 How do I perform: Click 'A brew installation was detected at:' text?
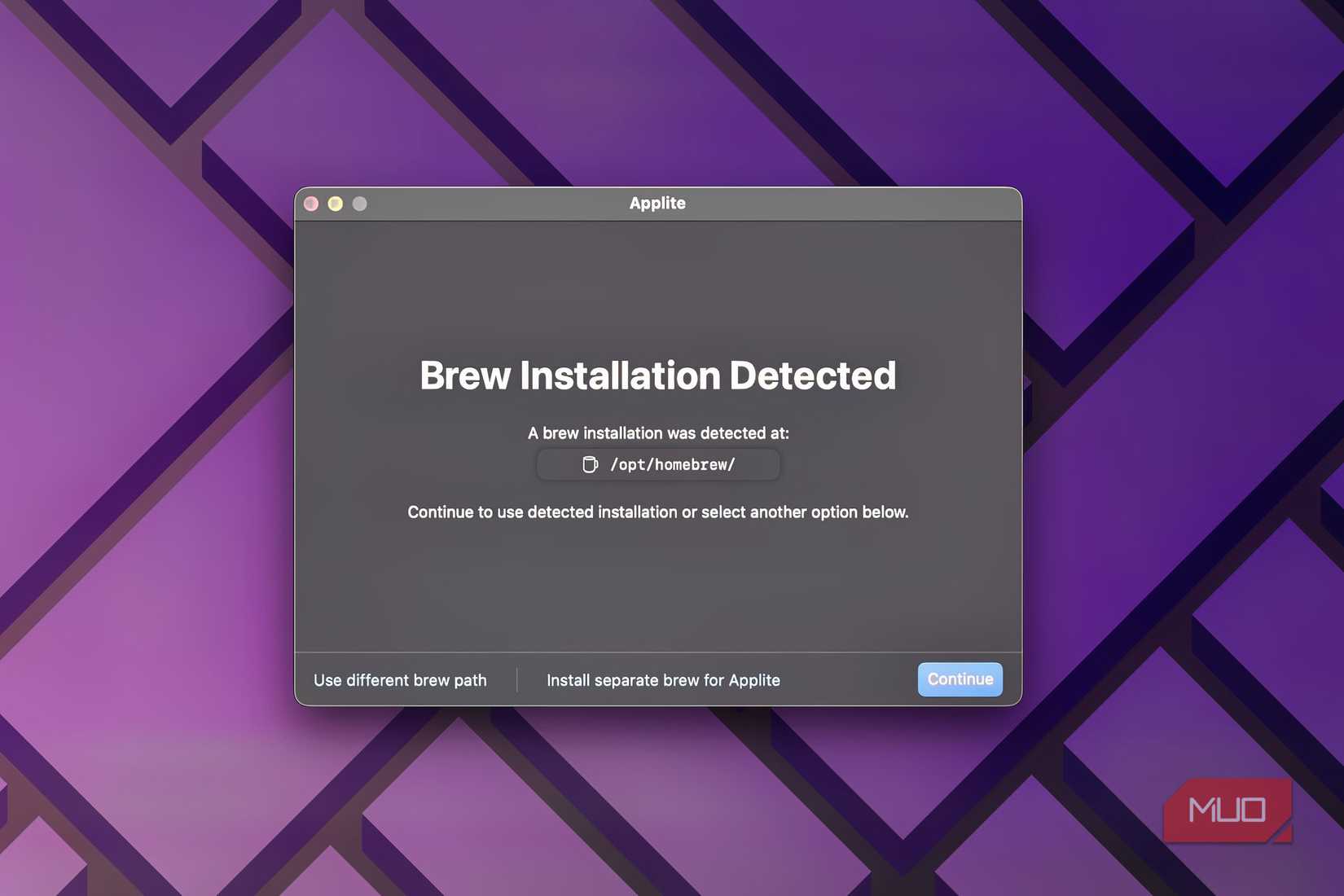[658, 433]
